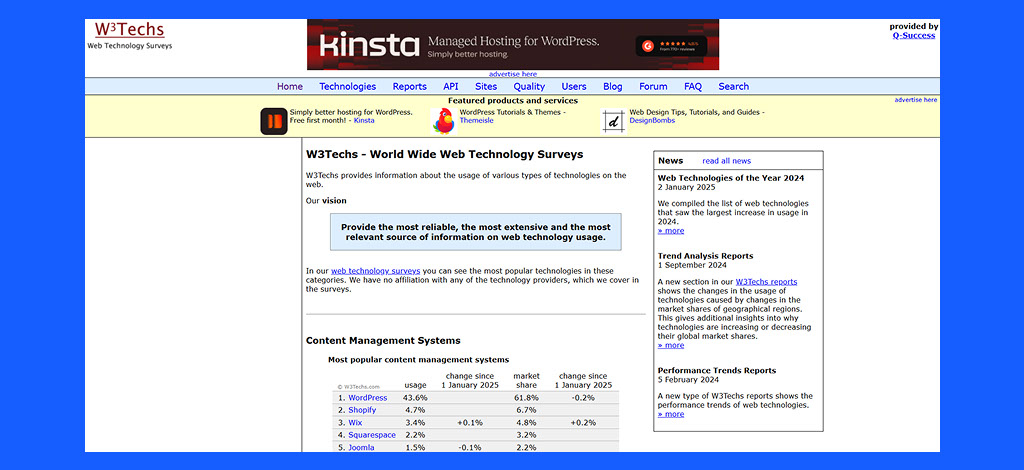Click 'advertise here' in featured products bar
Screen dimensions: 1024x470
[916, 100]
